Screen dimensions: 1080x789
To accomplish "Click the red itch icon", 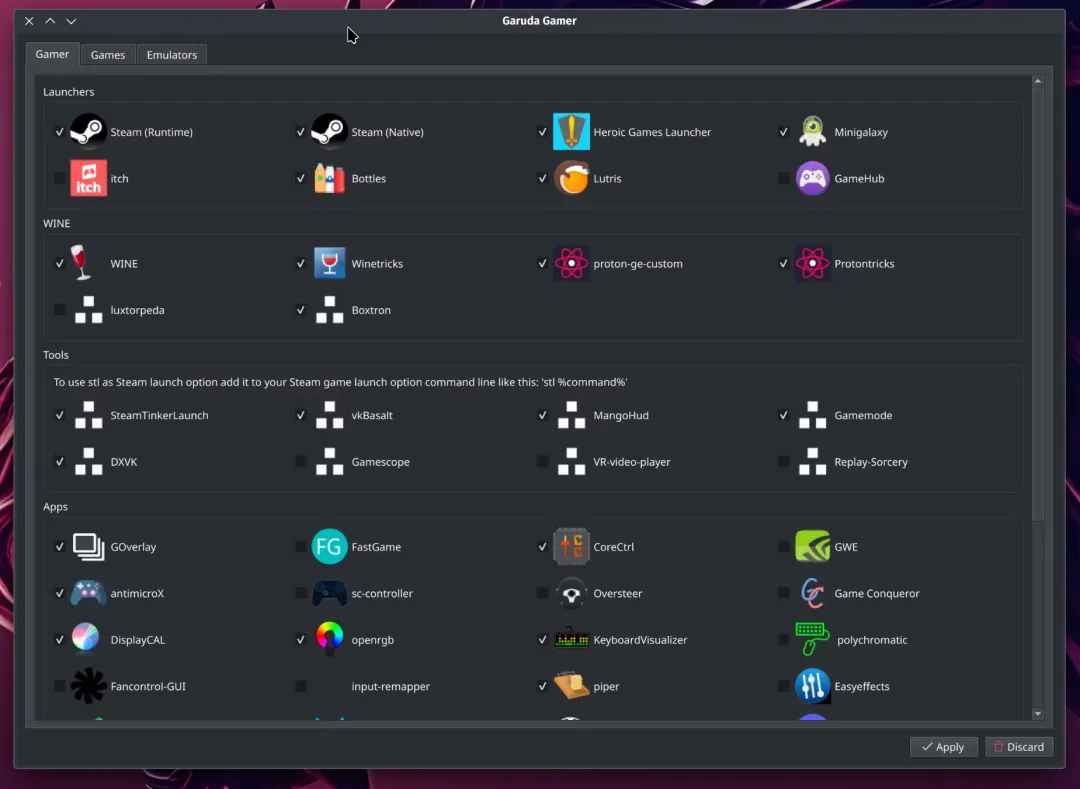I will [x=88, y=178].
